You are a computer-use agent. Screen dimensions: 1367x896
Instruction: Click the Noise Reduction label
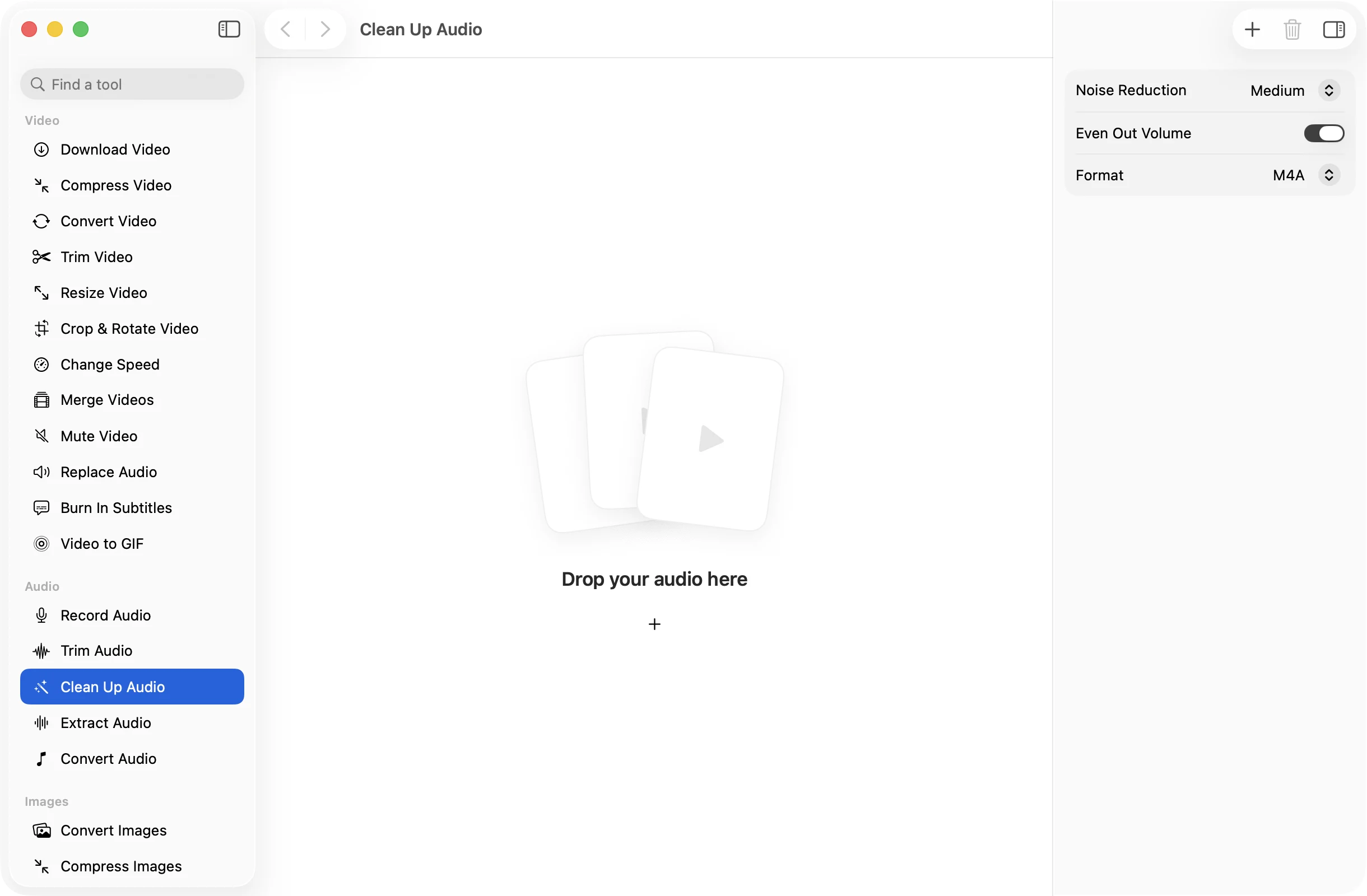click(x=1131, y=91)
